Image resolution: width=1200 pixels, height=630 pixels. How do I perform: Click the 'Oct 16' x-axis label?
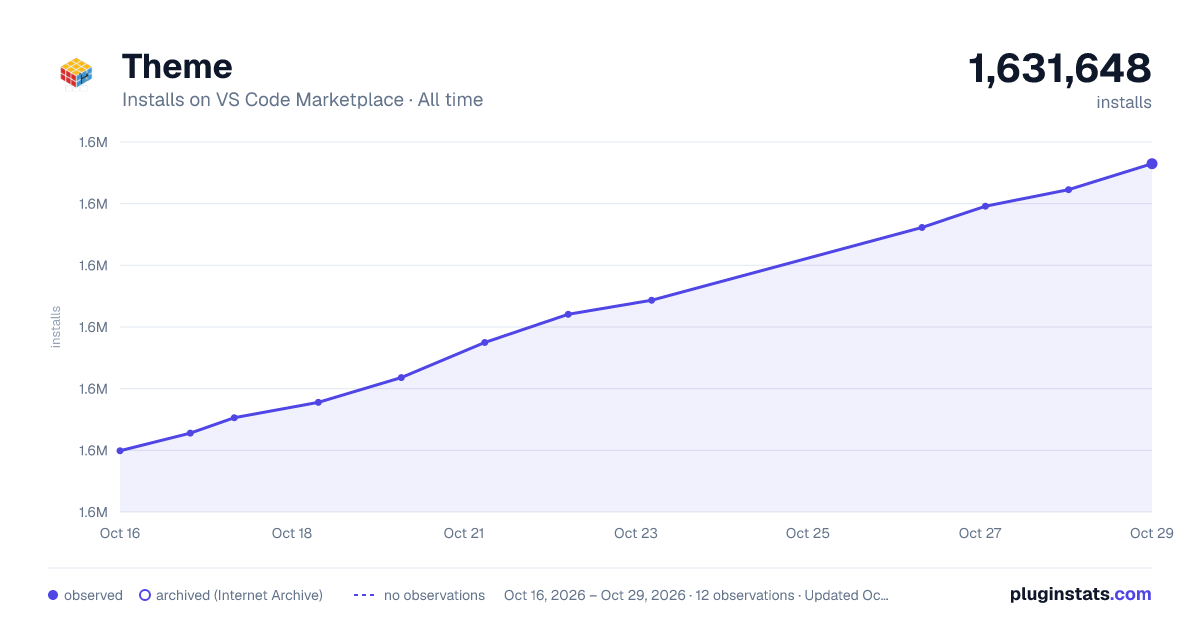pyautogui.click(x=120, y=533)
